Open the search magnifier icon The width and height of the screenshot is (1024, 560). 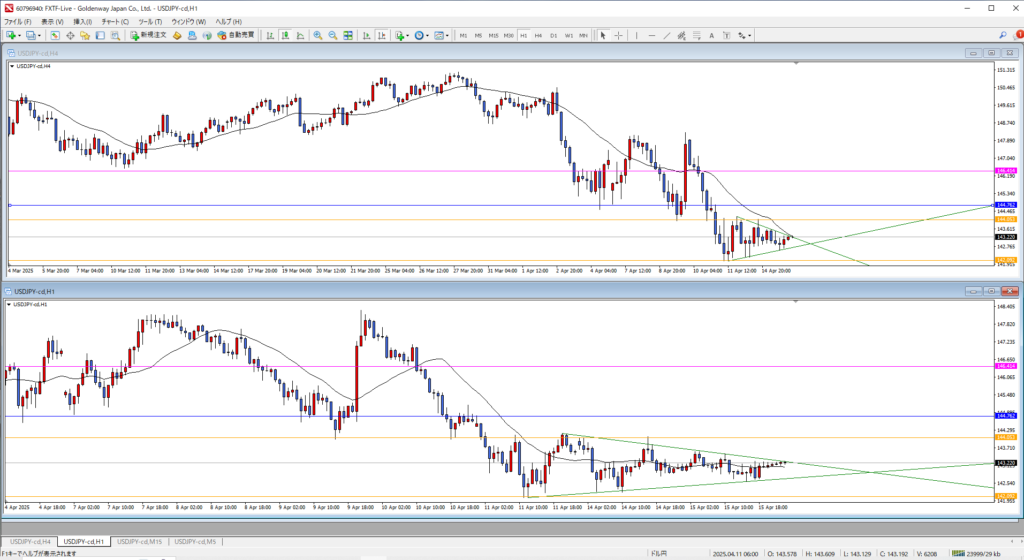point(1002,35)
